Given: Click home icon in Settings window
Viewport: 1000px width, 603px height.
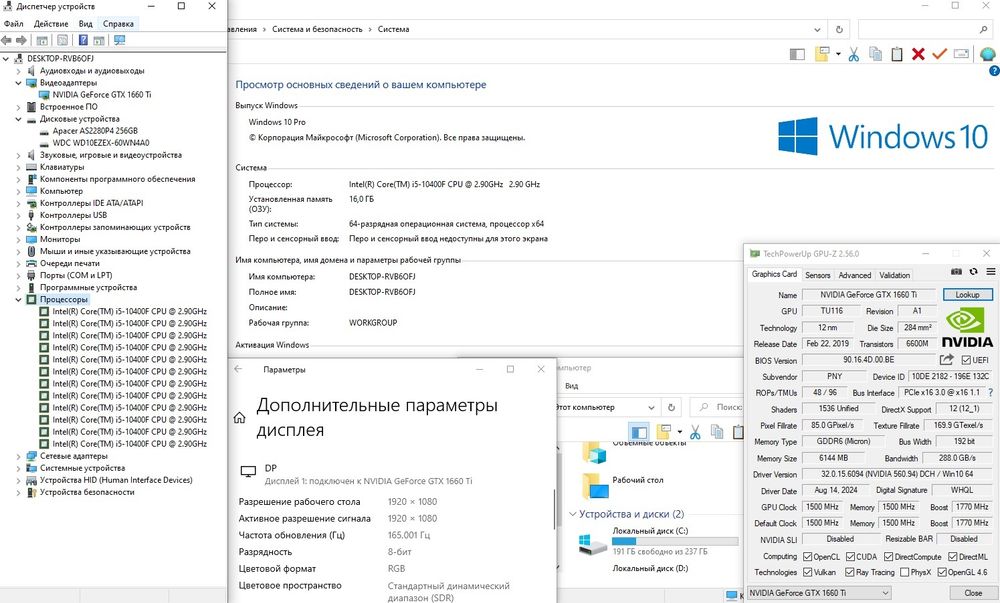Looking at the screenshot, I should tap(239, 418).
